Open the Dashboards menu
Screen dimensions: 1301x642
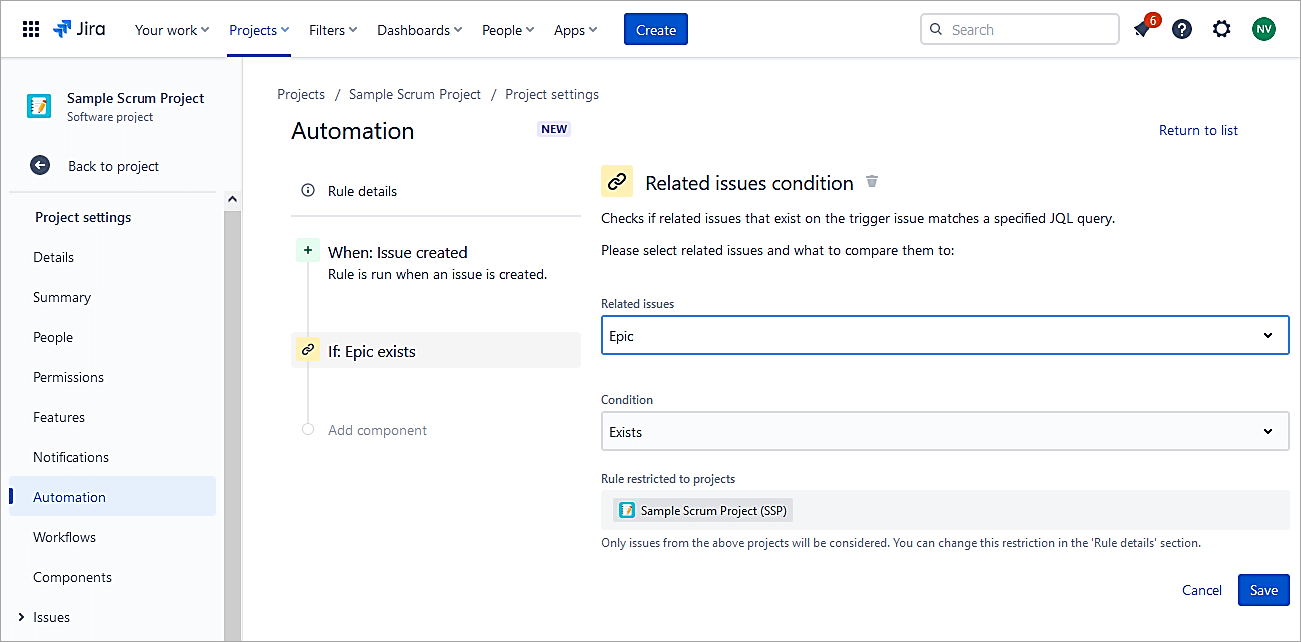tap(419, 30)
